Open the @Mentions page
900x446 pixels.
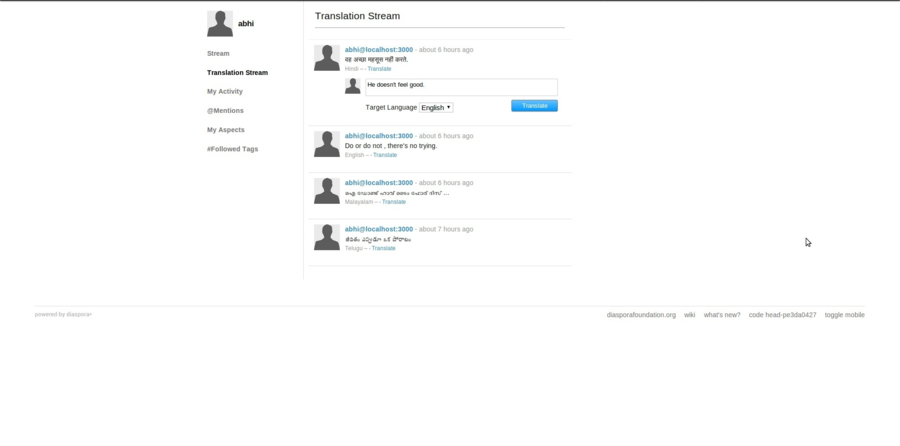pos(225,111)
